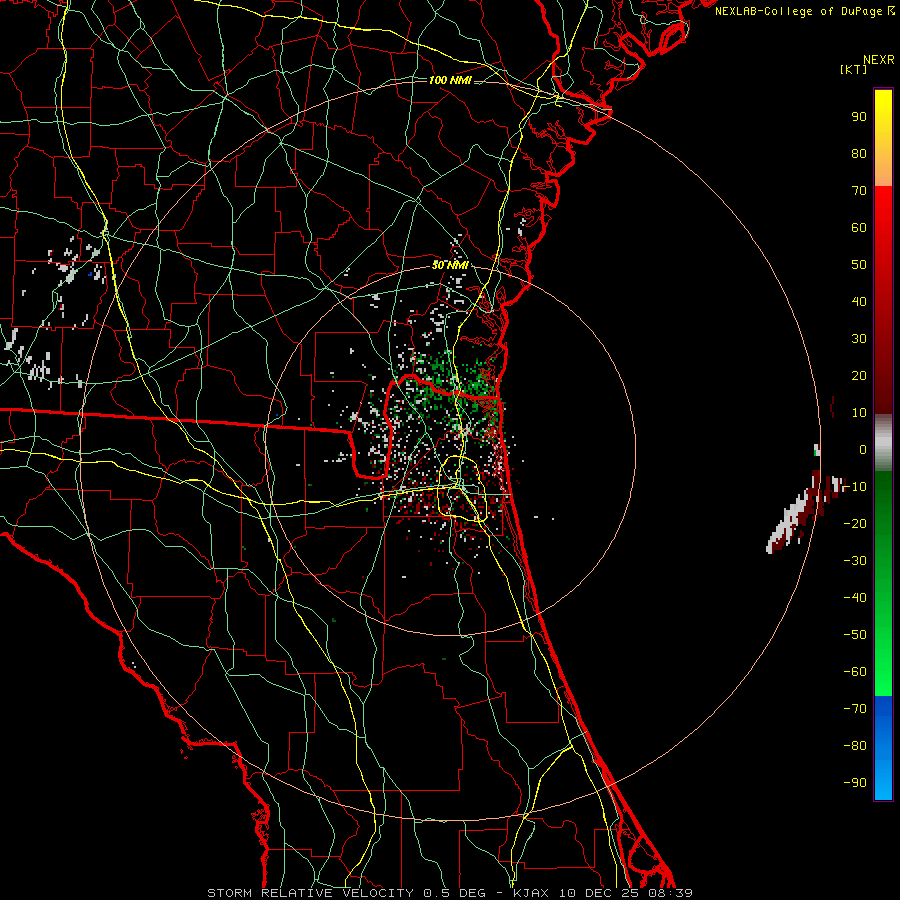Click the 70 value on the velocity scale

[x=859, y=191]
